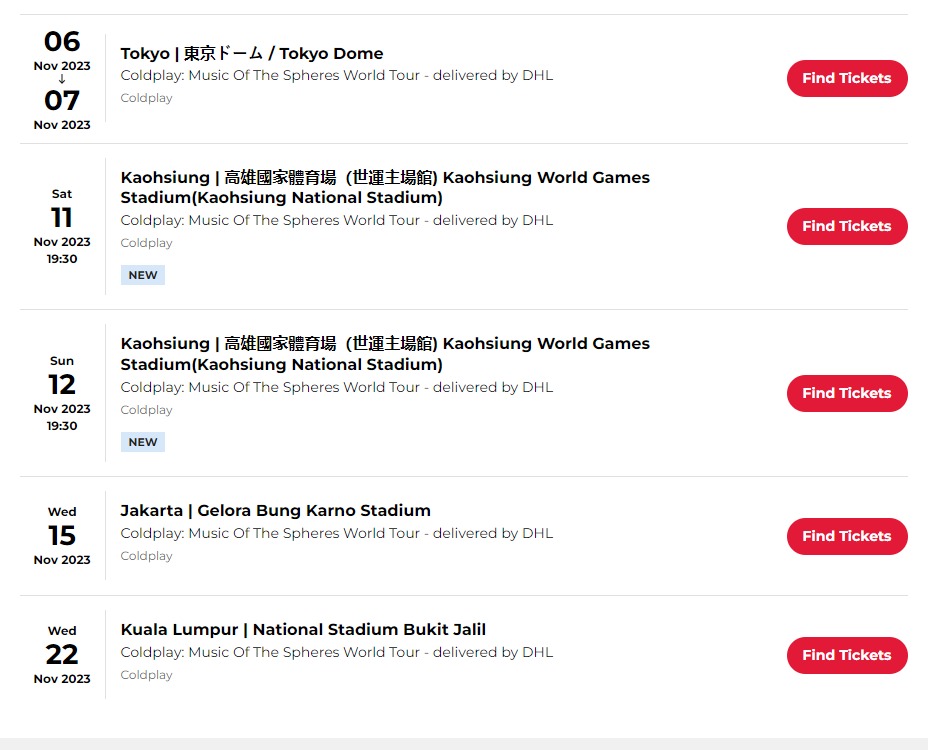Click the Coldplay artist name under Tokyo event
The width and height of the screenshot is (928, 750).
tap(147, 98)
